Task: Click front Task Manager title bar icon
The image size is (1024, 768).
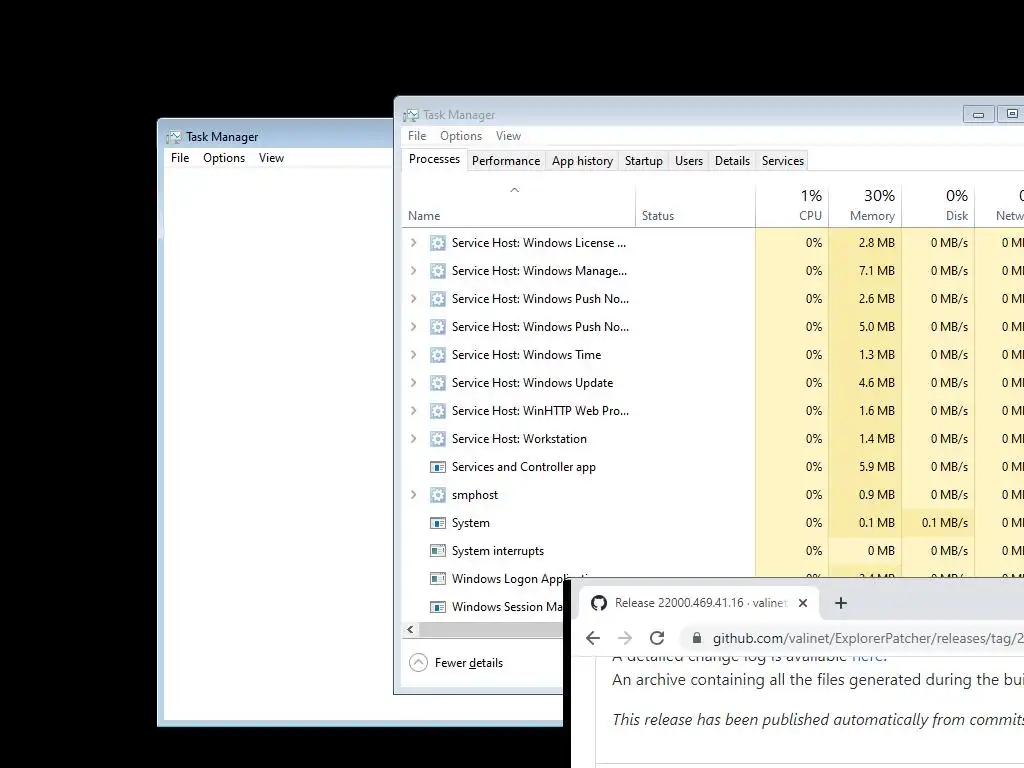Action: [x=411, y=115]
